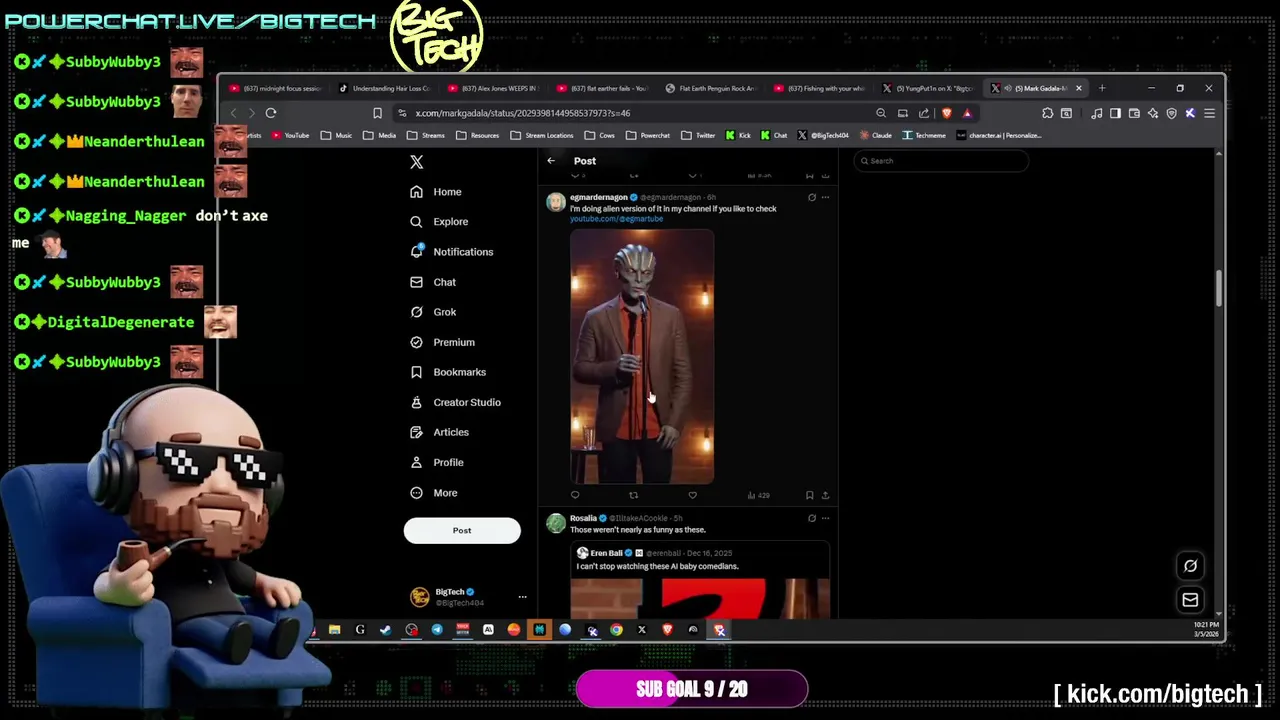Open Brave Shields icon
This screenshot has height=720, width=1280.
click(947, 113)
